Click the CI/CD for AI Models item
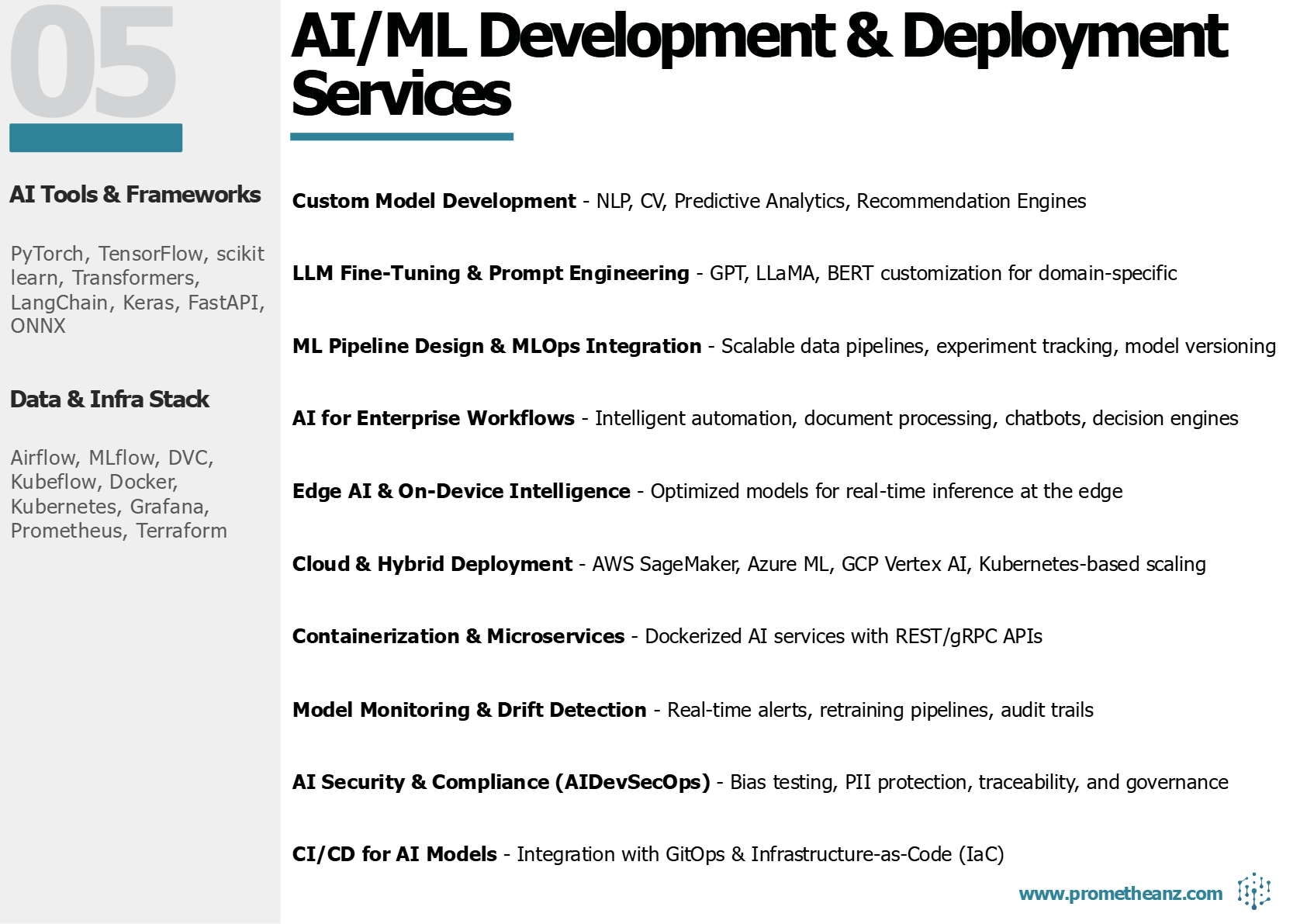1307x924 pixels. (648, 854)
